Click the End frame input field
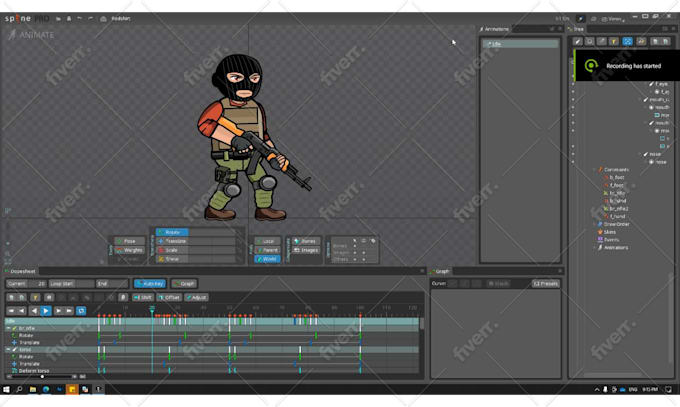The image size is (680, 407). (x=112, y=283)
